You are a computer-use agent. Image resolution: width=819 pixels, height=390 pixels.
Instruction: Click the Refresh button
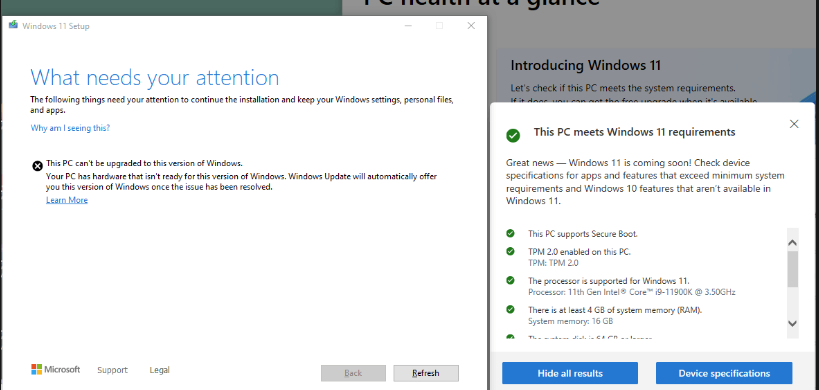426,373
